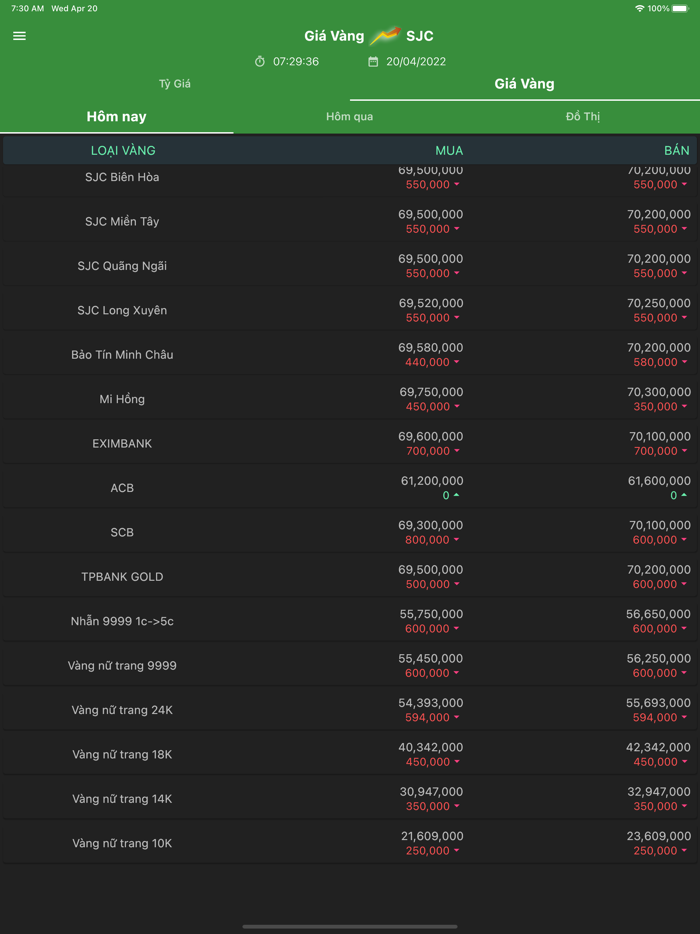Open the hamburger menu
700x934 pixels.
20,36
